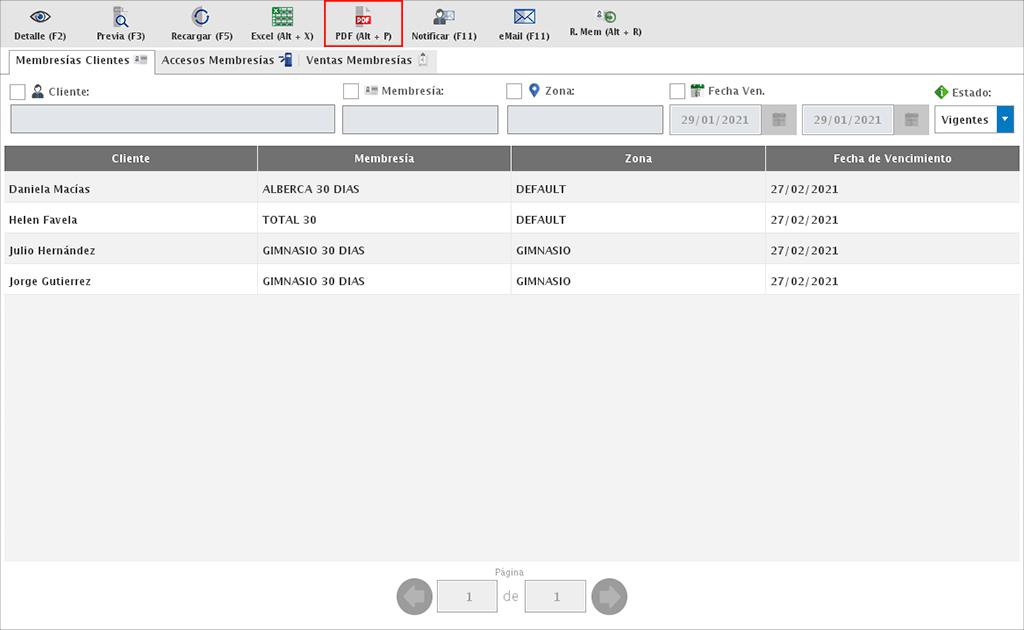The width and height of the screenshot is (1024, 630).
Task: Open Detalle (F2) eye icon
Action: click(40, 17)
